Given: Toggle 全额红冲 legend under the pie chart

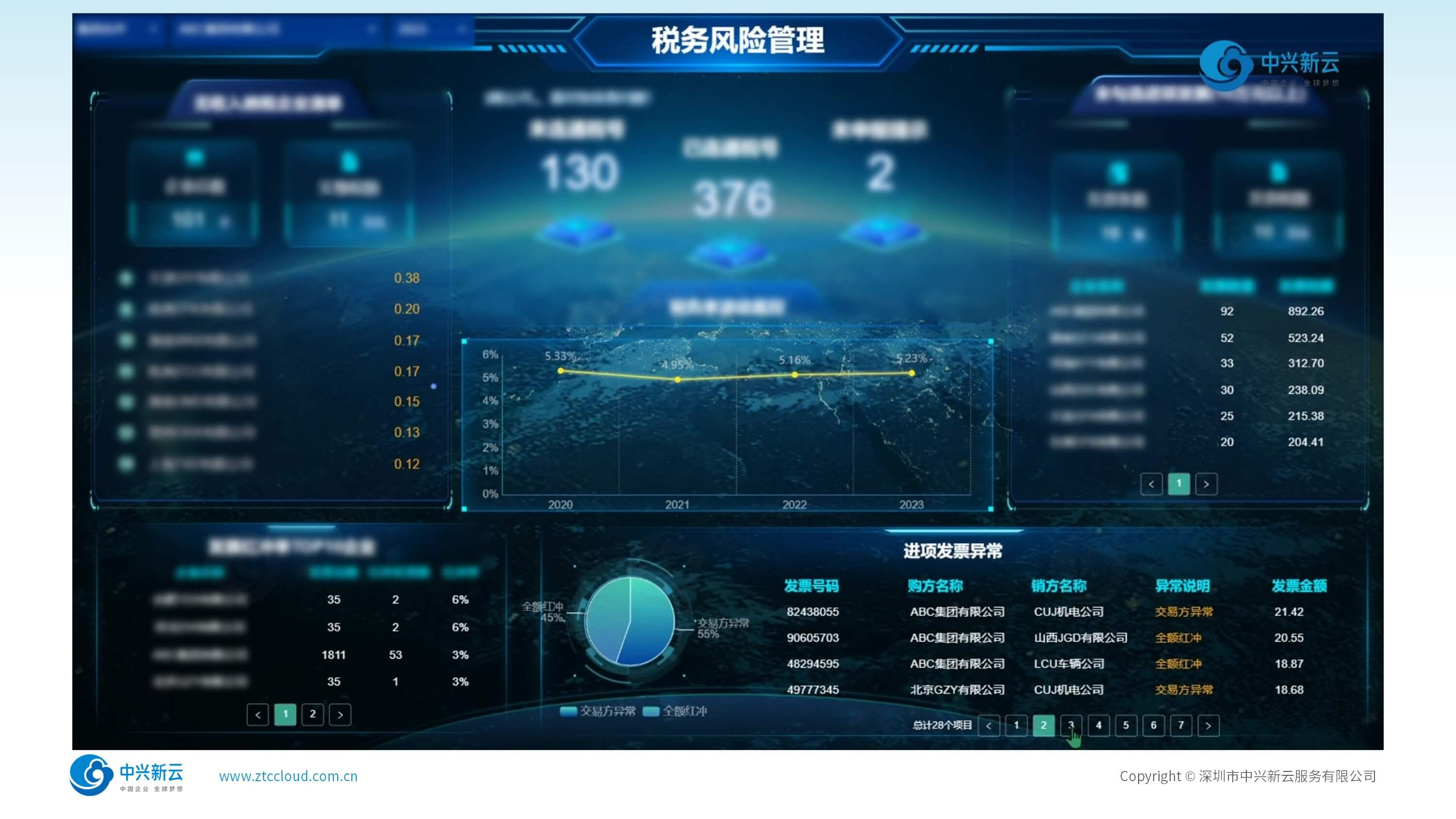Looking at the screenshot, I should click(x=675, y=711).
